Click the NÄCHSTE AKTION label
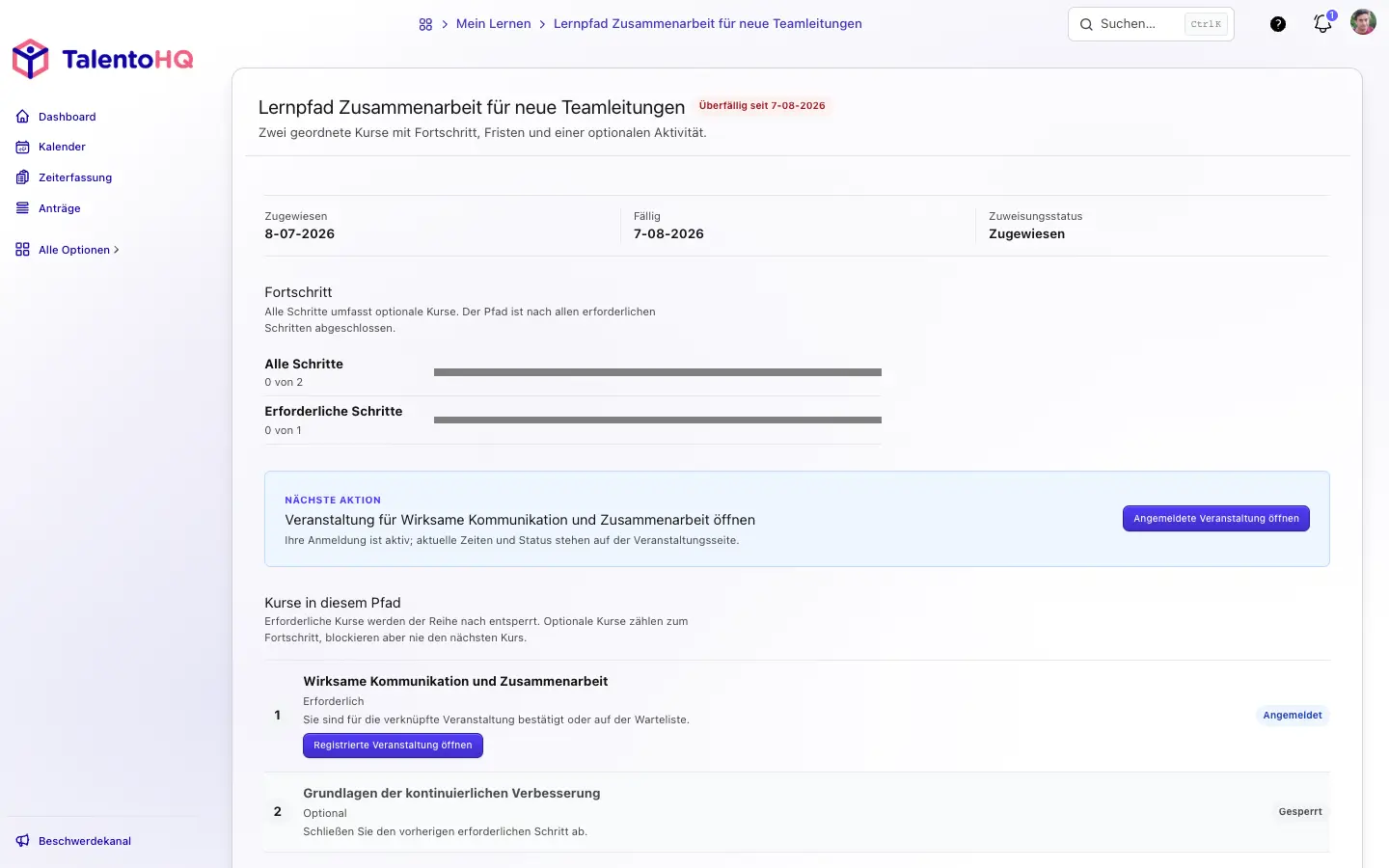The height and width of the screenshot is (868, 1389). [x=333, y=501]
